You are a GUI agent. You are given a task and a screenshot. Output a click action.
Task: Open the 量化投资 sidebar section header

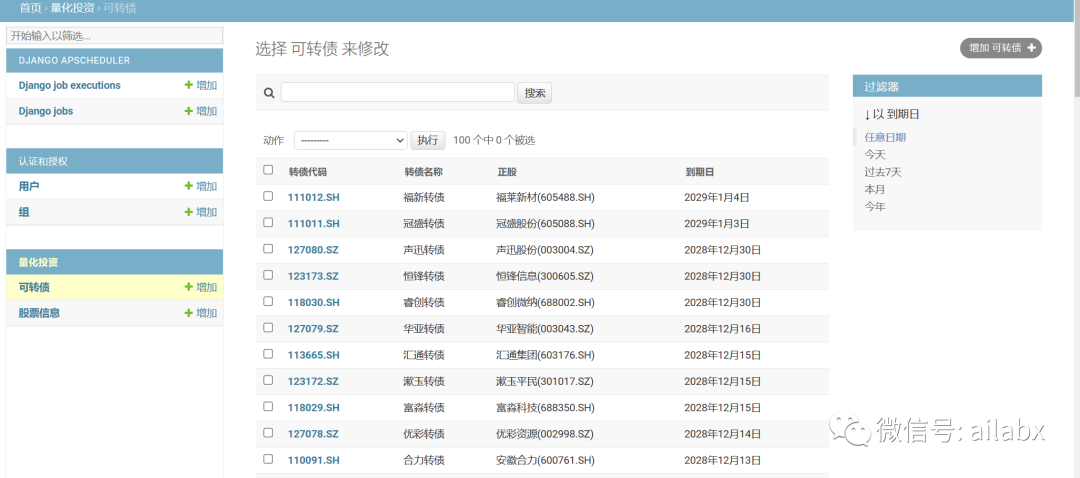(38, 262)
